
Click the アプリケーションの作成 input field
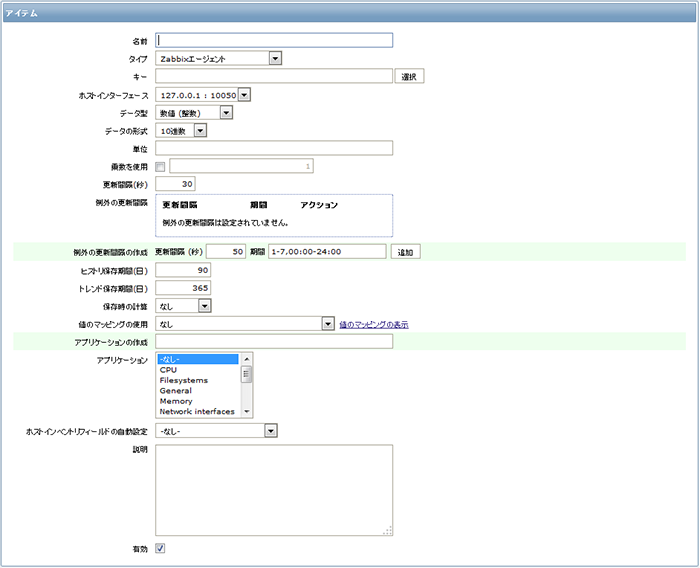tap(274, 342)
